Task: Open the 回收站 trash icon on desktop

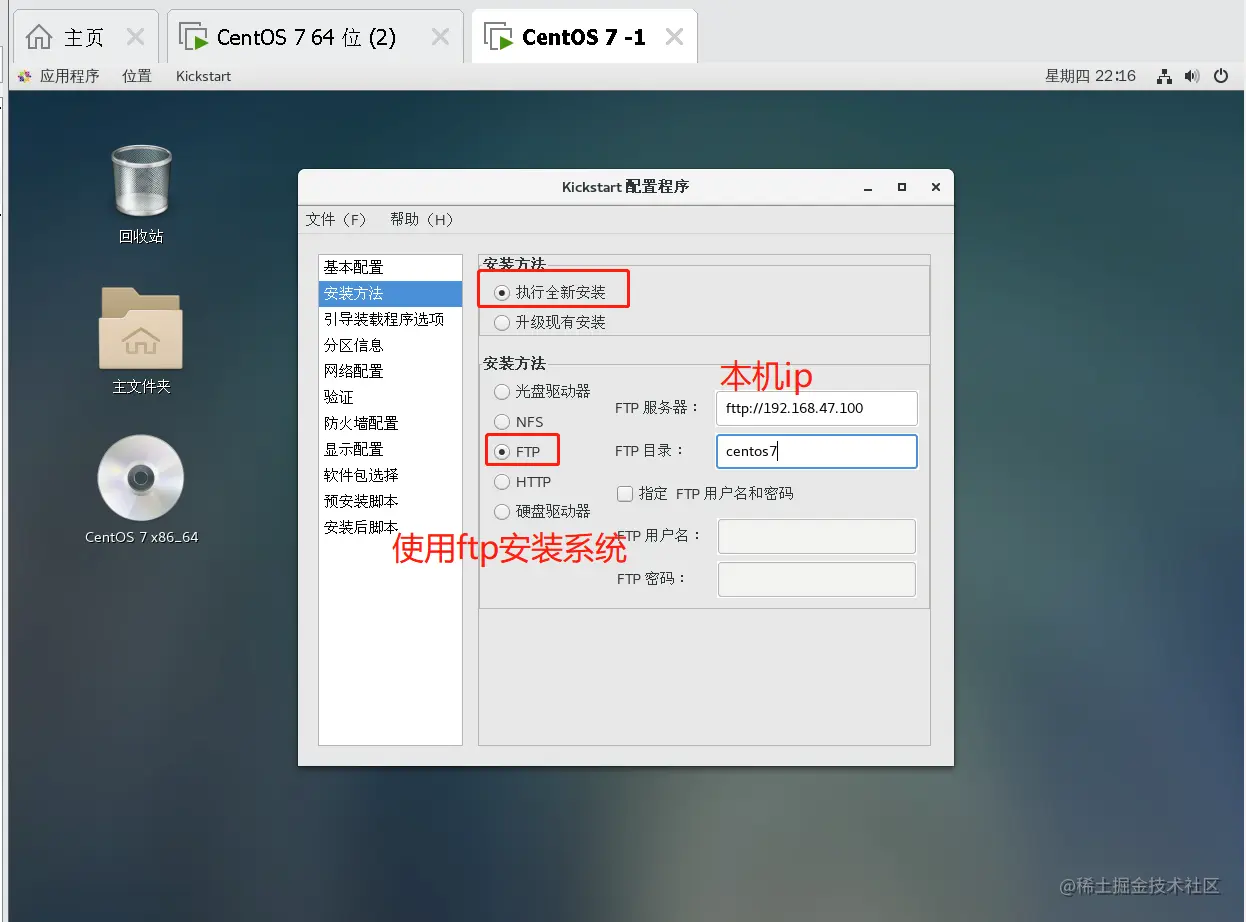Action: coord(141,181)
